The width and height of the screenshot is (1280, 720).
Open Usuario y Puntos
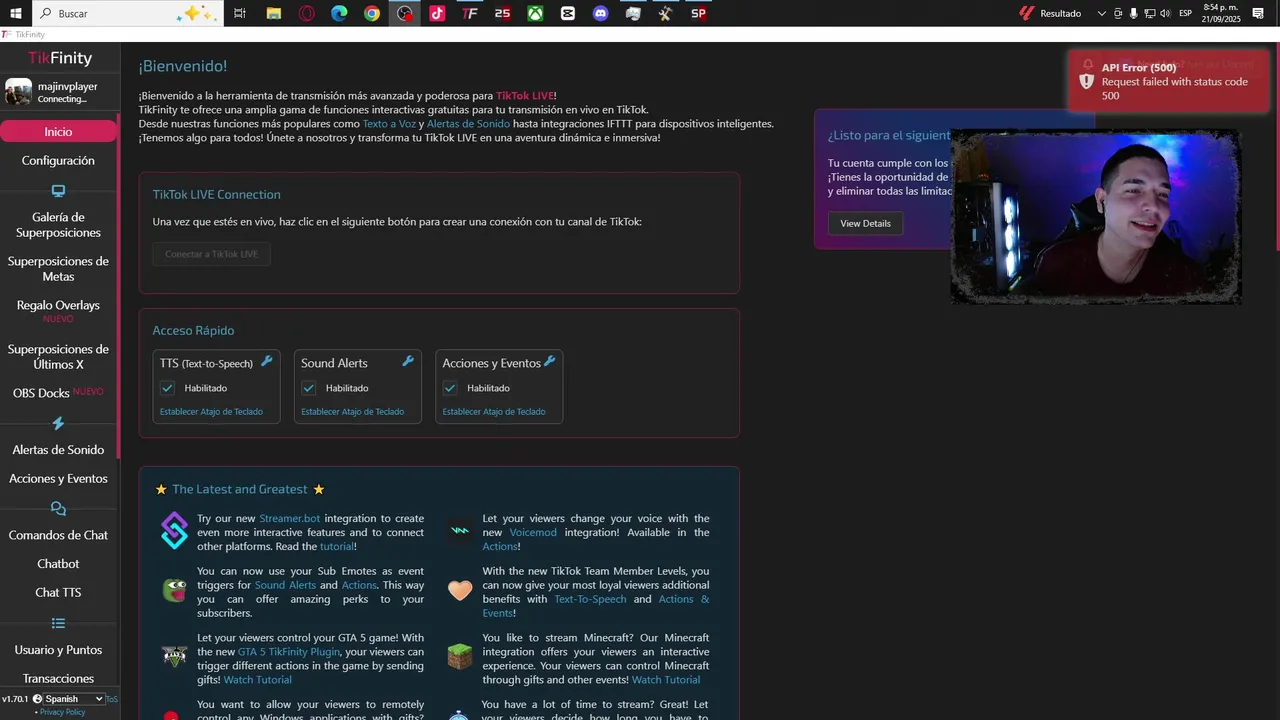(x=58, y=650)
